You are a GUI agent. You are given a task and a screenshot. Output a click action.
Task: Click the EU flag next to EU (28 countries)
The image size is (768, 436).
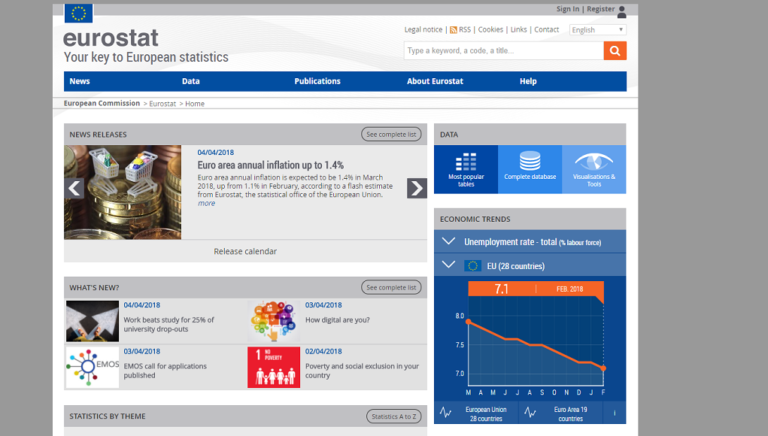click(473, 266)
